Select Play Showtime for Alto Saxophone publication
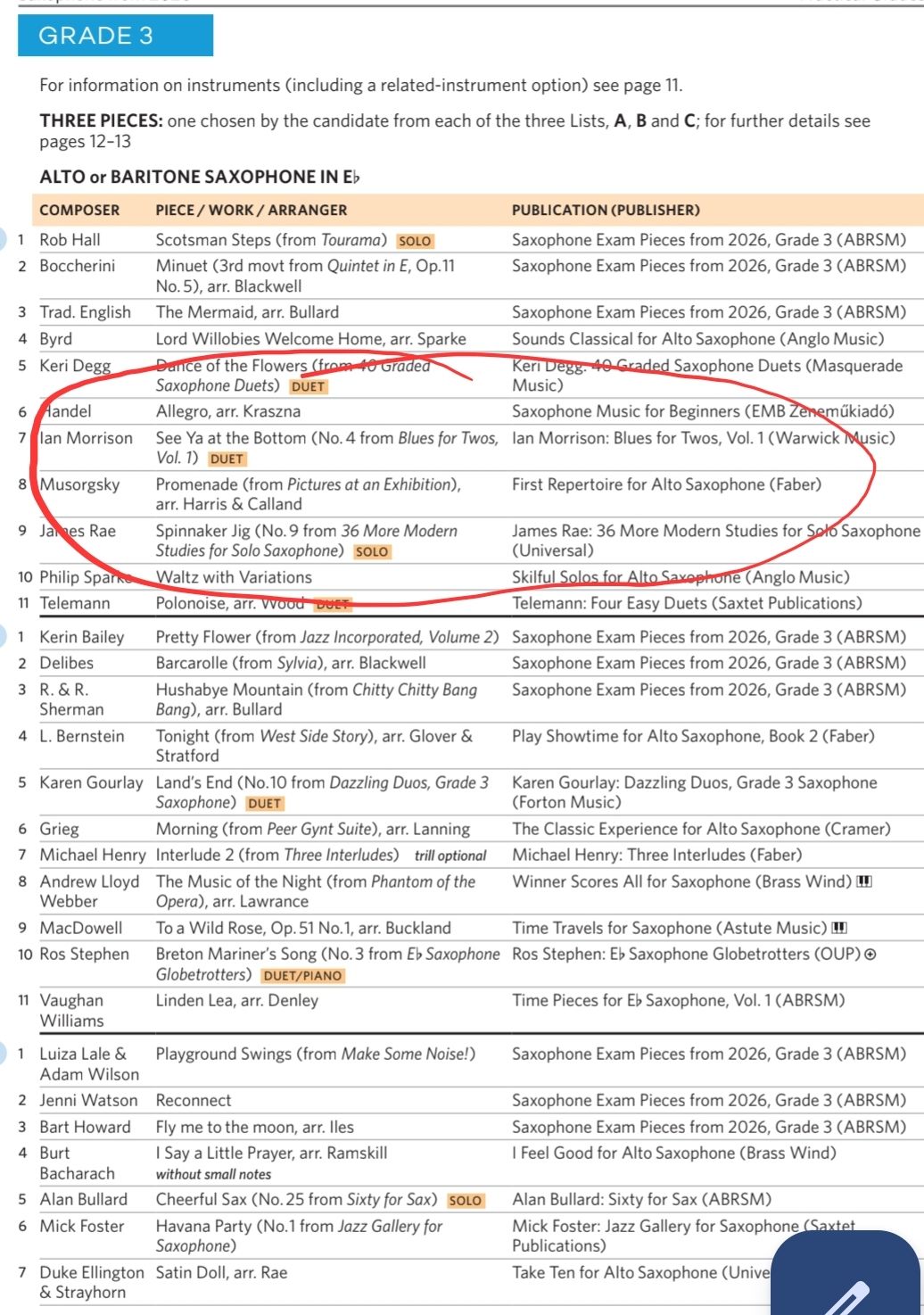The width and height of the screenshot is (924, 1315). click(693, 736)
